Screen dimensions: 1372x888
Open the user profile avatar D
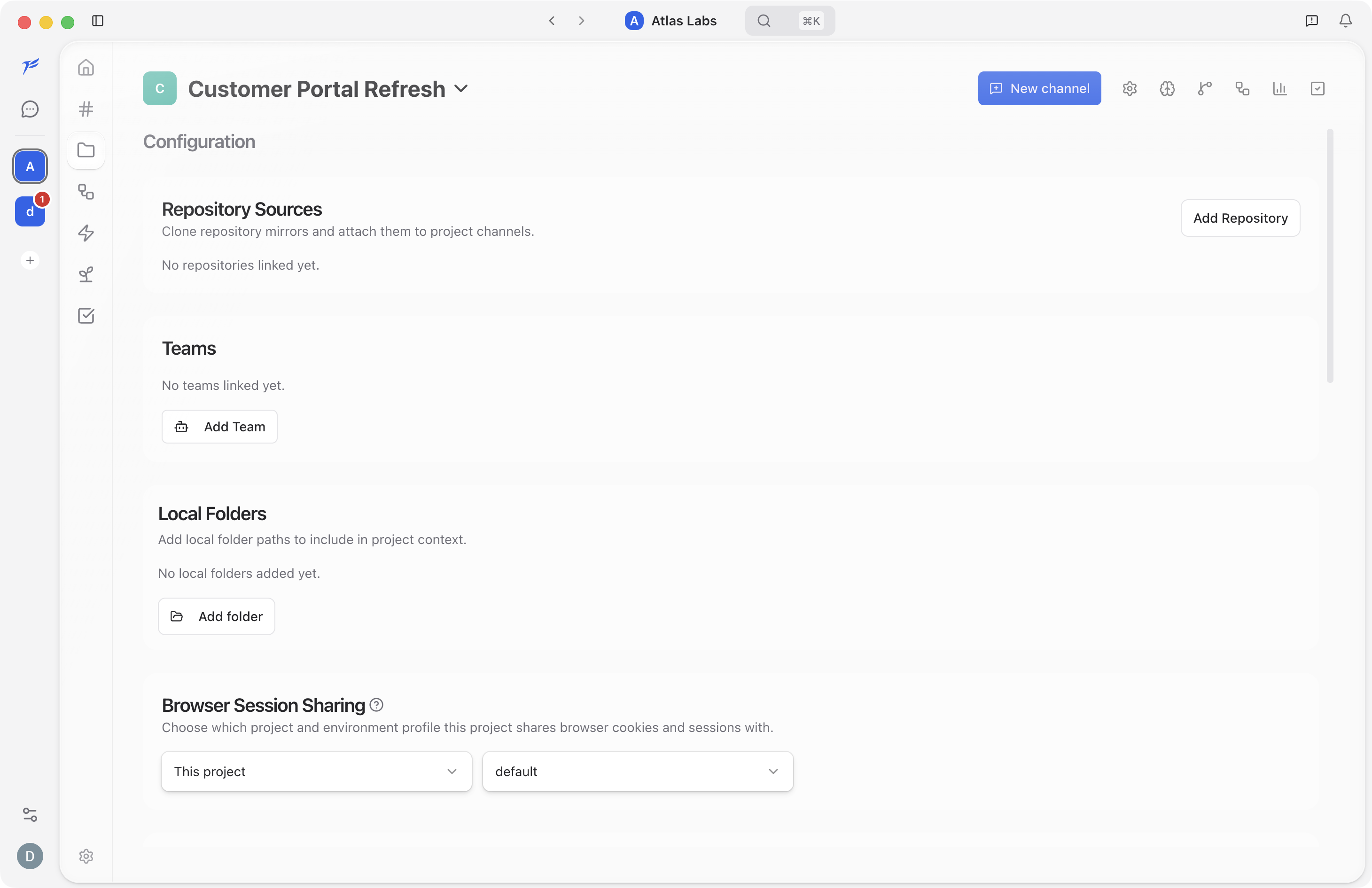coord(30,856)
